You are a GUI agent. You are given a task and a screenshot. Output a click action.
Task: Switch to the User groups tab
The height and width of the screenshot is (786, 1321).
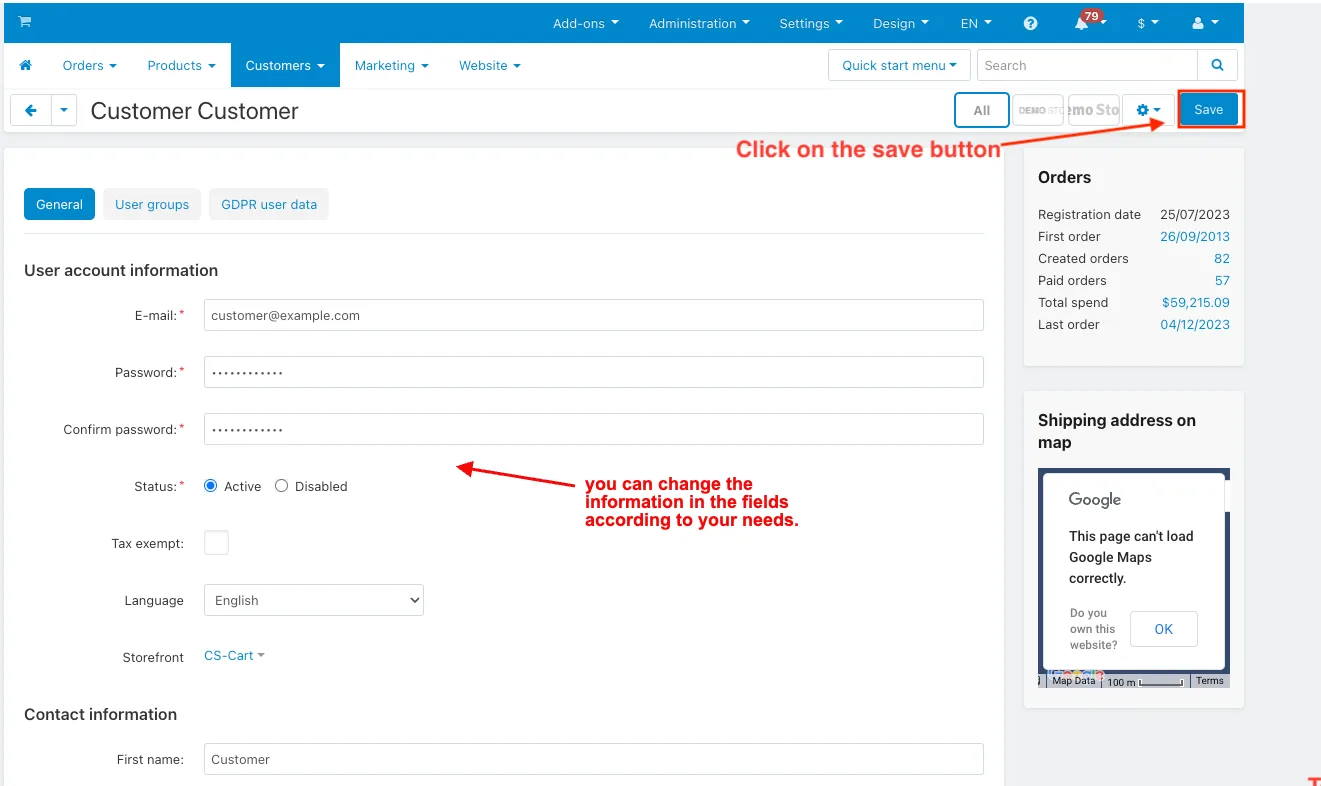click(152, 204)
